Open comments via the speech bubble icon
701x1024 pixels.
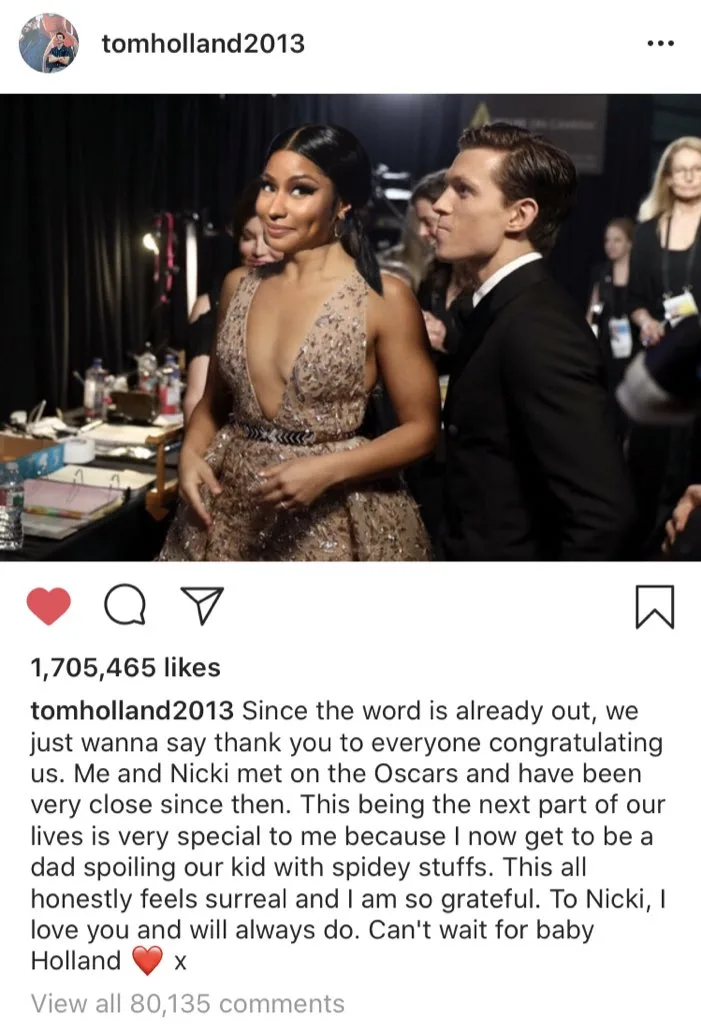125,605
